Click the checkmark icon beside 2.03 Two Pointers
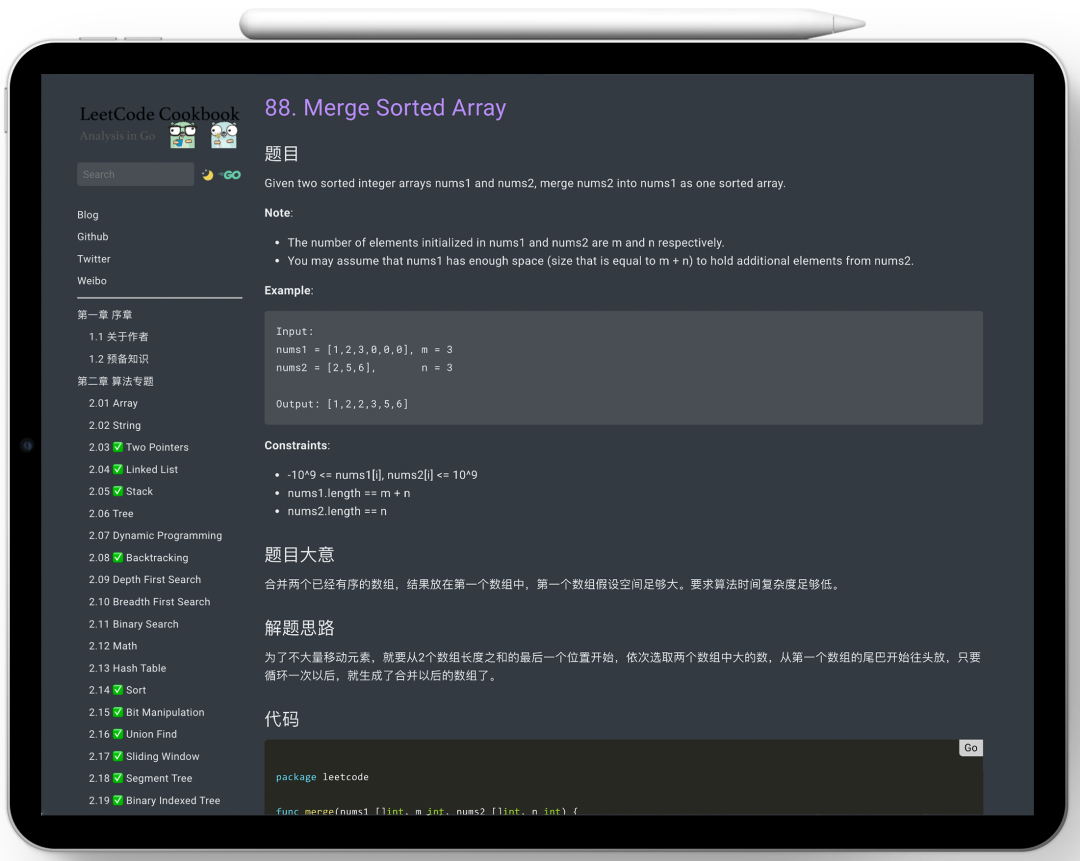The image size is (1080, 861). pos(118,447)
